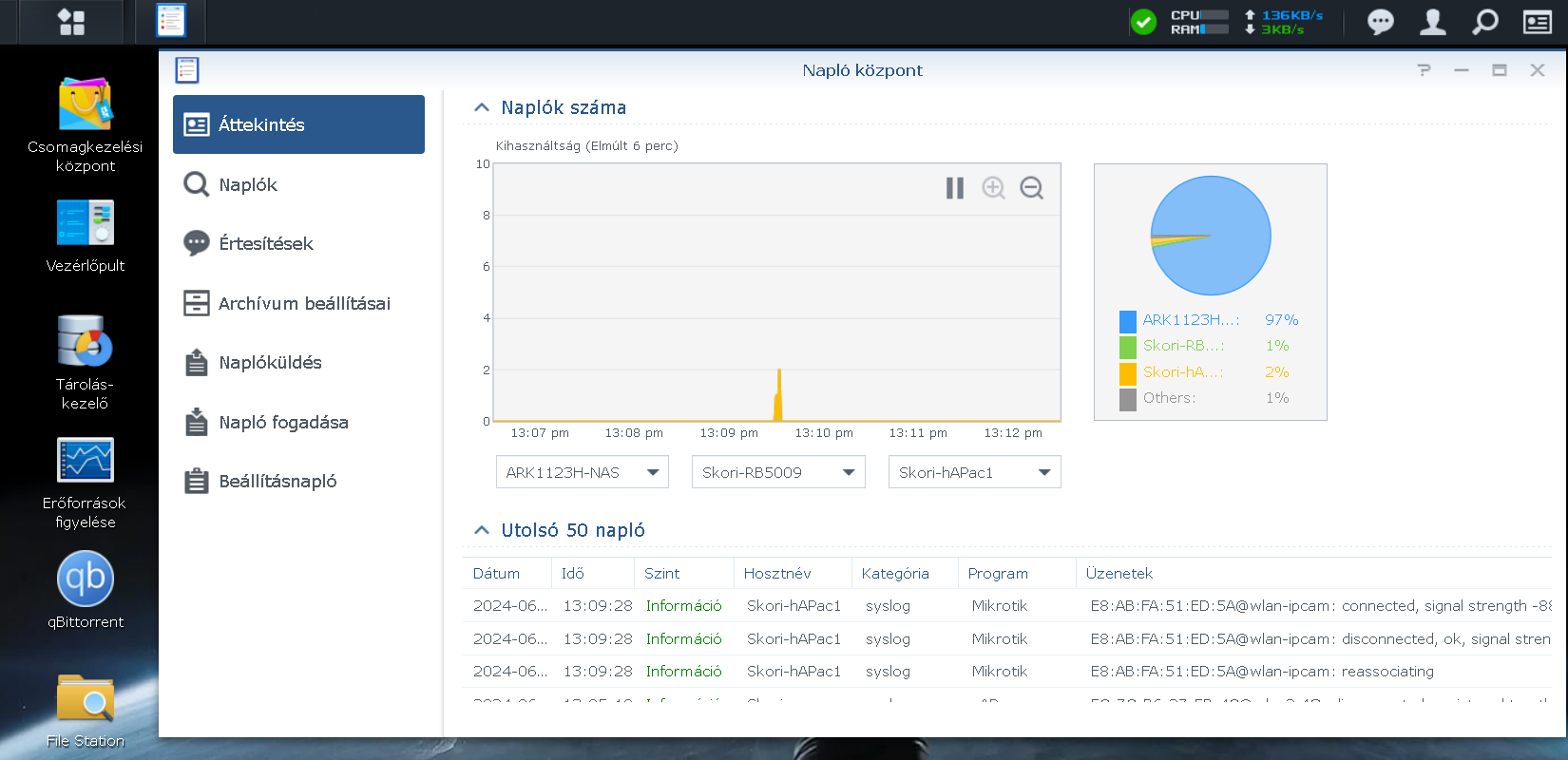Go to Archívum beállításai tab

pyautogui.click(x=303, y=303)
